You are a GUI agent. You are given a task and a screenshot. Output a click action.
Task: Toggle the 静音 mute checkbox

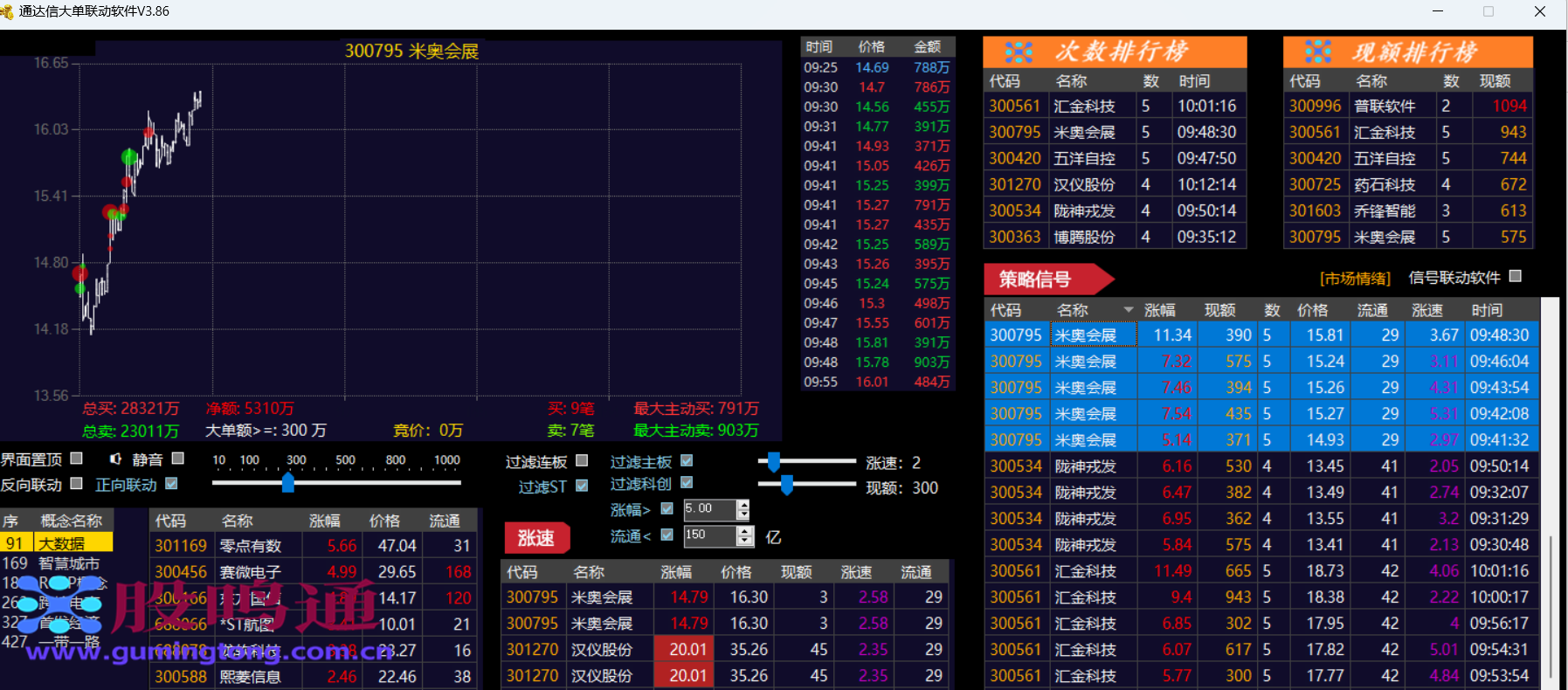coord(178,459)
